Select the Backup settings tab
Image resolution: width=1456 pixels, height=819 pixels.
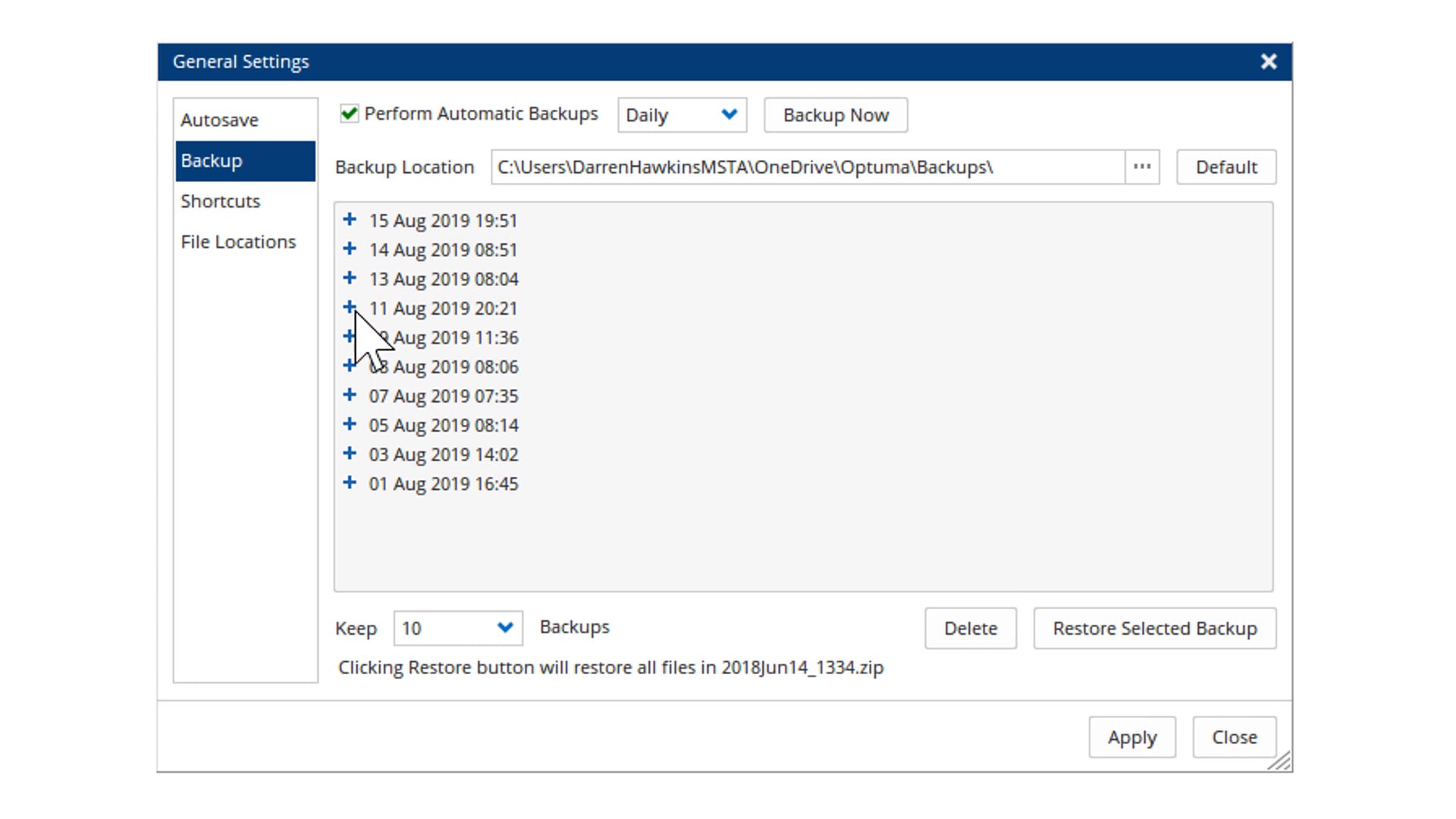tap(245, 161)
